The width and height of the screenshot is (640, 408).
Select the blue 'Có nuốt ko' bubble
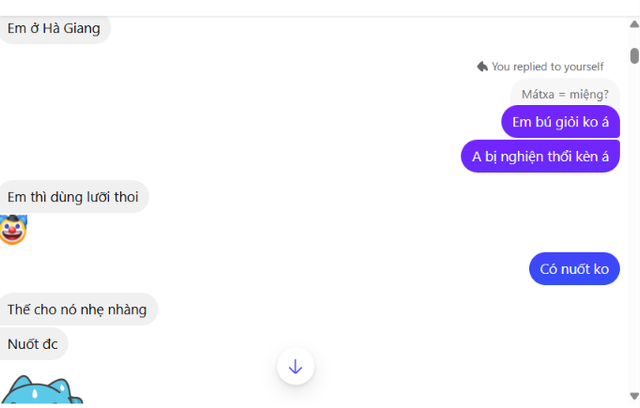pyautogui.click(x=574, y=269)
